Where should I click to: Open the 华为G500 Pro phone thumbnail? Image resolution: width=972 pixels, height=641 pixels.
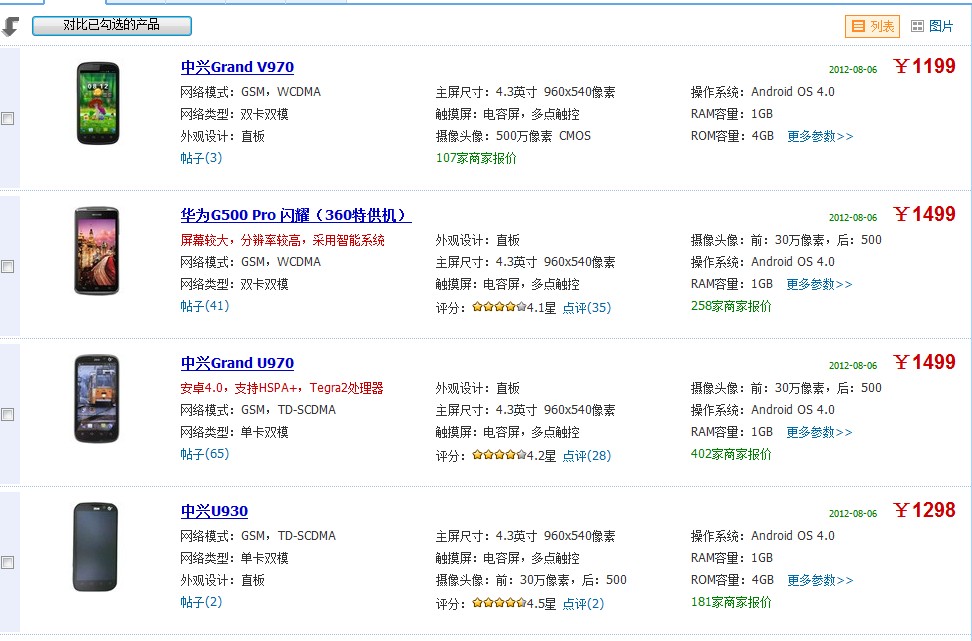coord(97,250)
